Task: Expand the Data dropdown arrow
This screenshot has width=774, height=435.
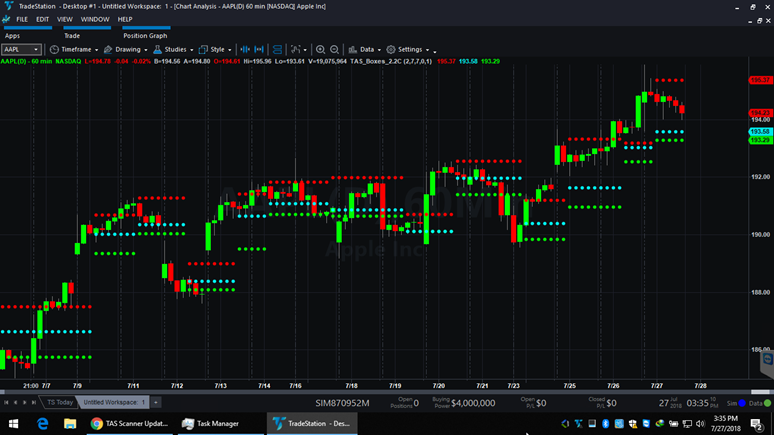Action: [x=379, y=50]
